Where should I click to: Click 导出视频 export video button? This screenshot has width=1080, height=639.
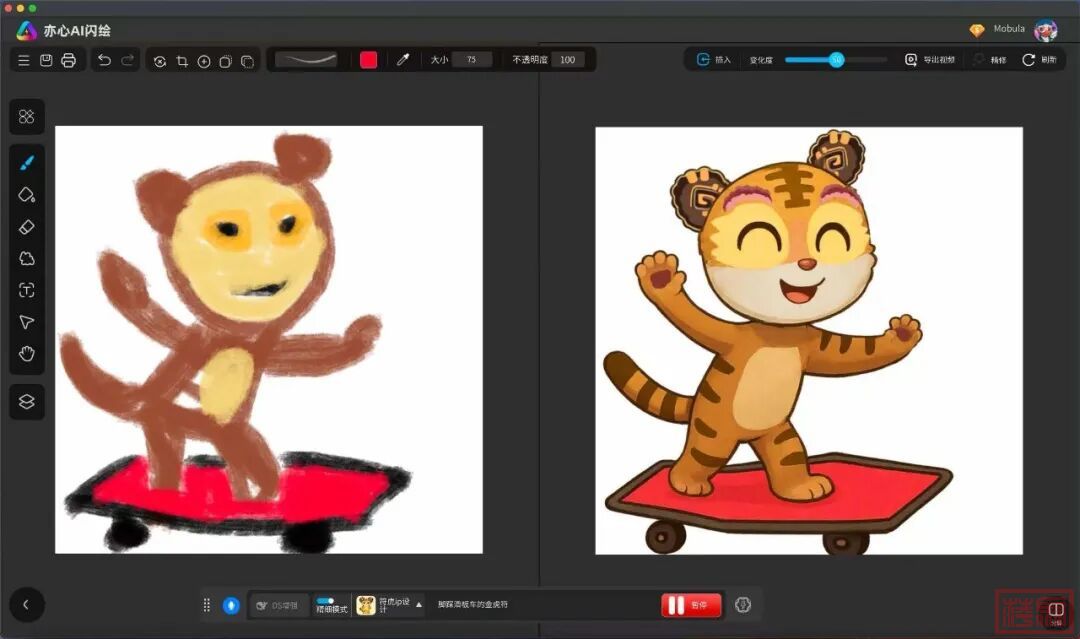930,60
